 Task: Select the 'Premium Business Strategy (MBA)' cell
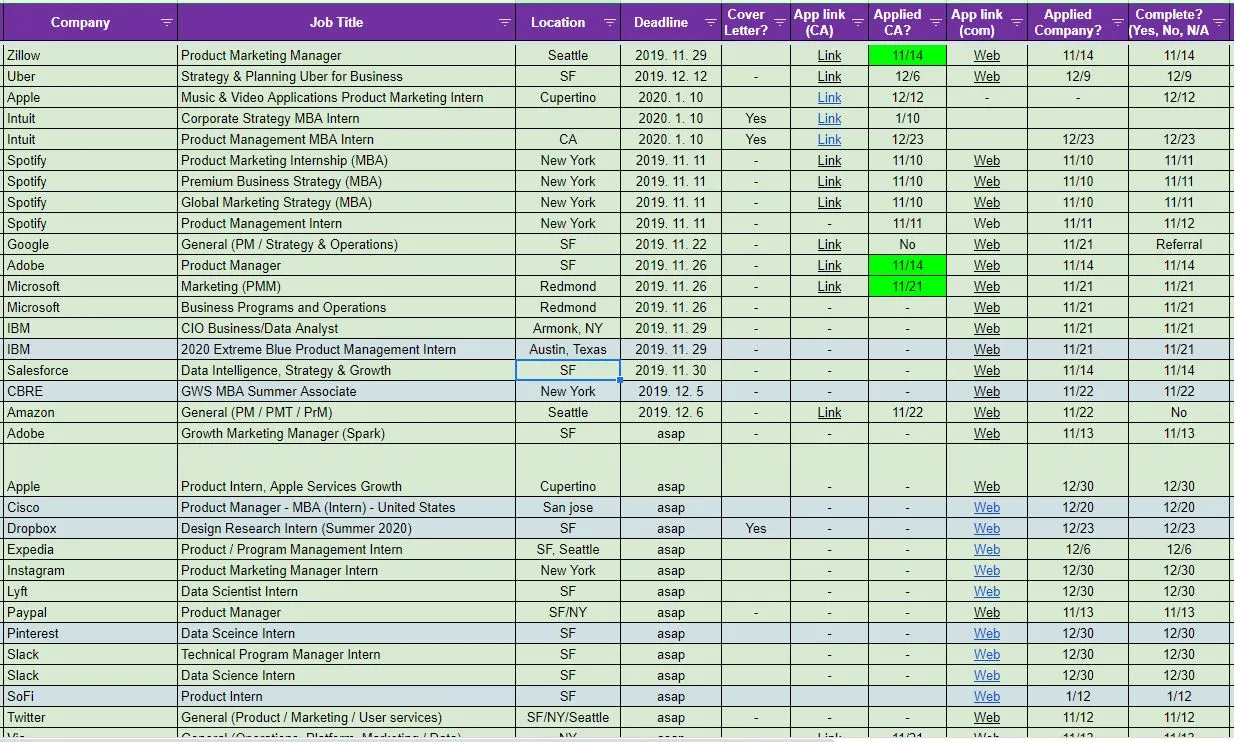[x=347, y=181]
